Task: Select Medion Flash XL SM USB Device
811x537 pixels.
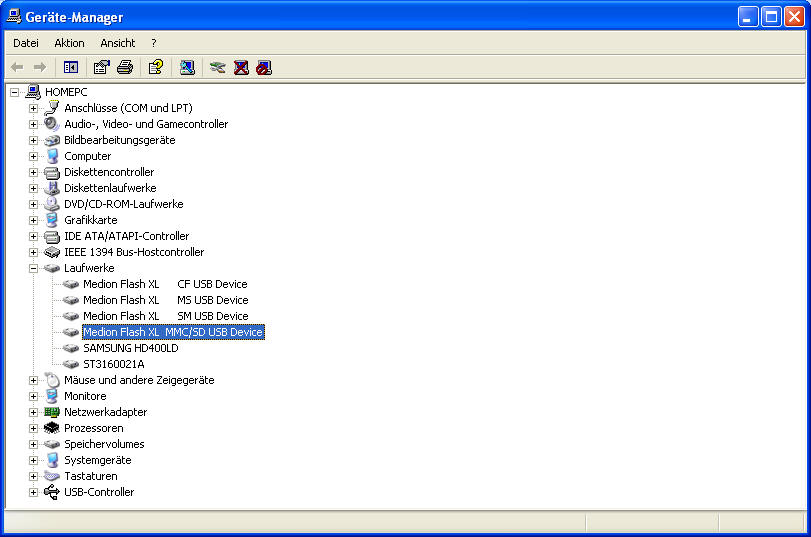Action: click(166, 316)
